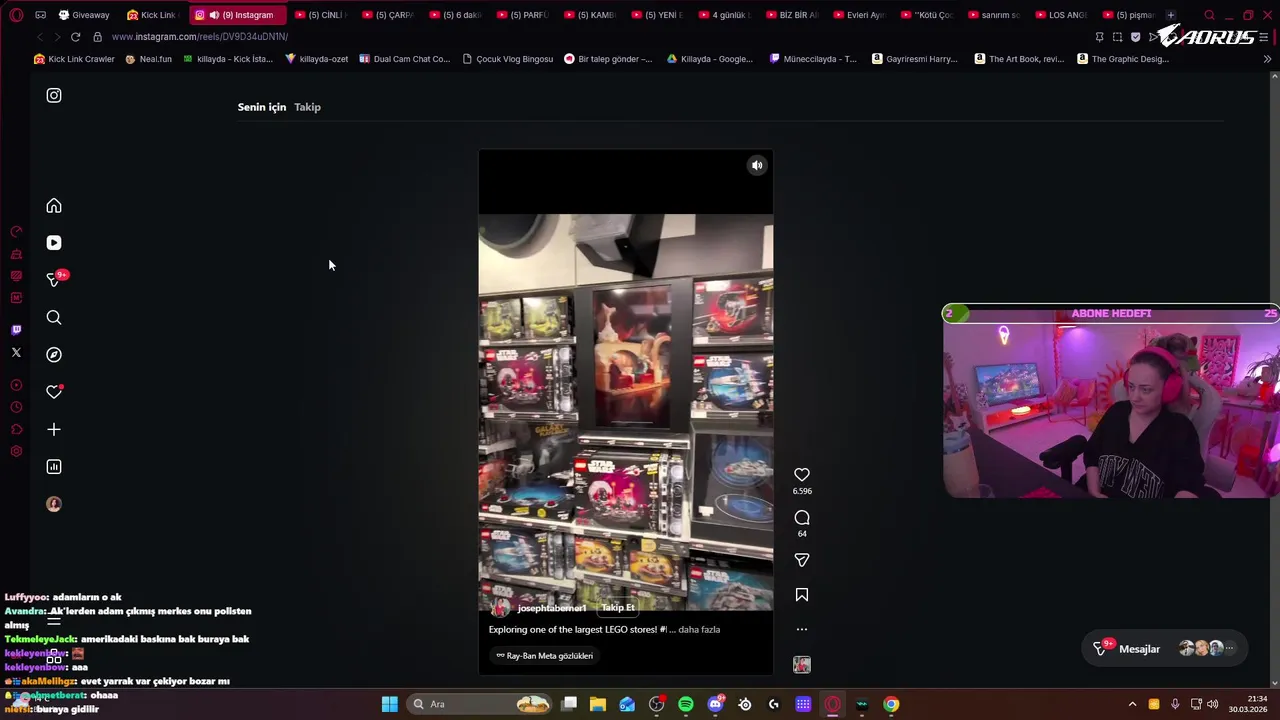Toggle reel sound with speaker icon
Viewport: 1280px width, 720px height.
(757, 166)
